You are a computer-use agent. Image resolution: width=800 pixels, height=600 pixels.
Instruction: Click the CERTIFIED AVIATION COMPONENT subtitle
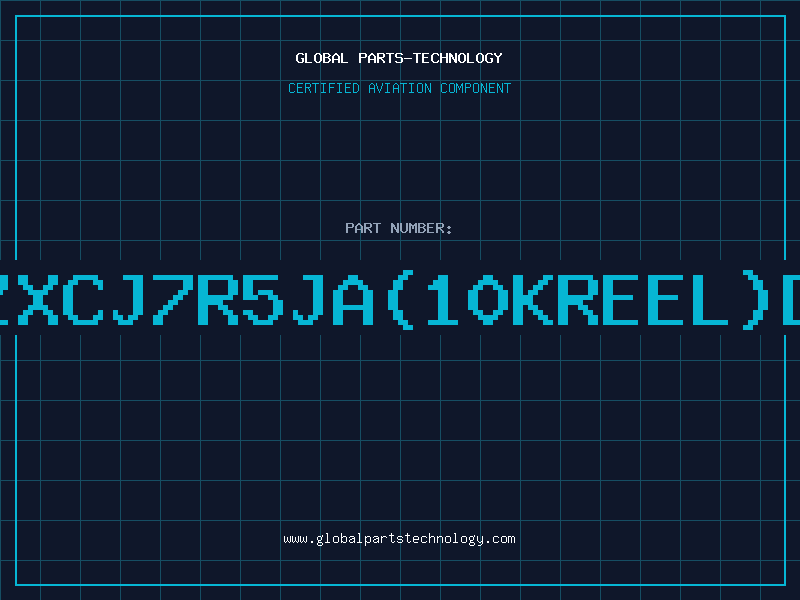point(399,88)
